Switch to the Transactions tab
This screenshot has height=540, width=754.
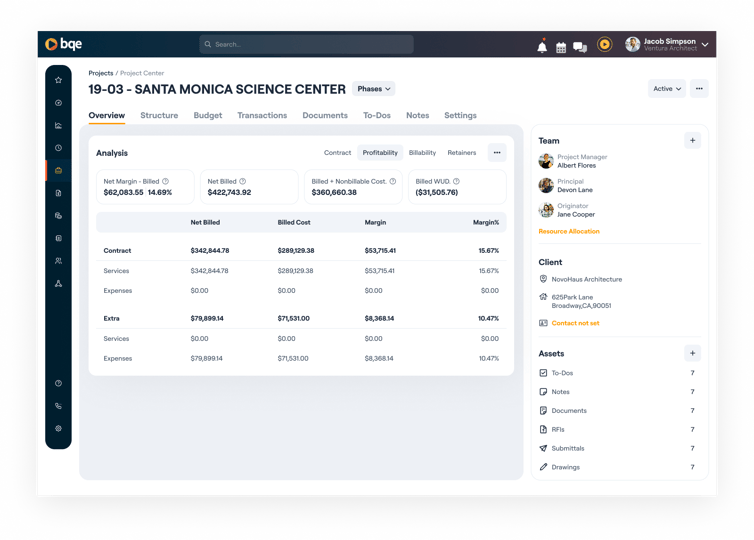pos(262,115)
